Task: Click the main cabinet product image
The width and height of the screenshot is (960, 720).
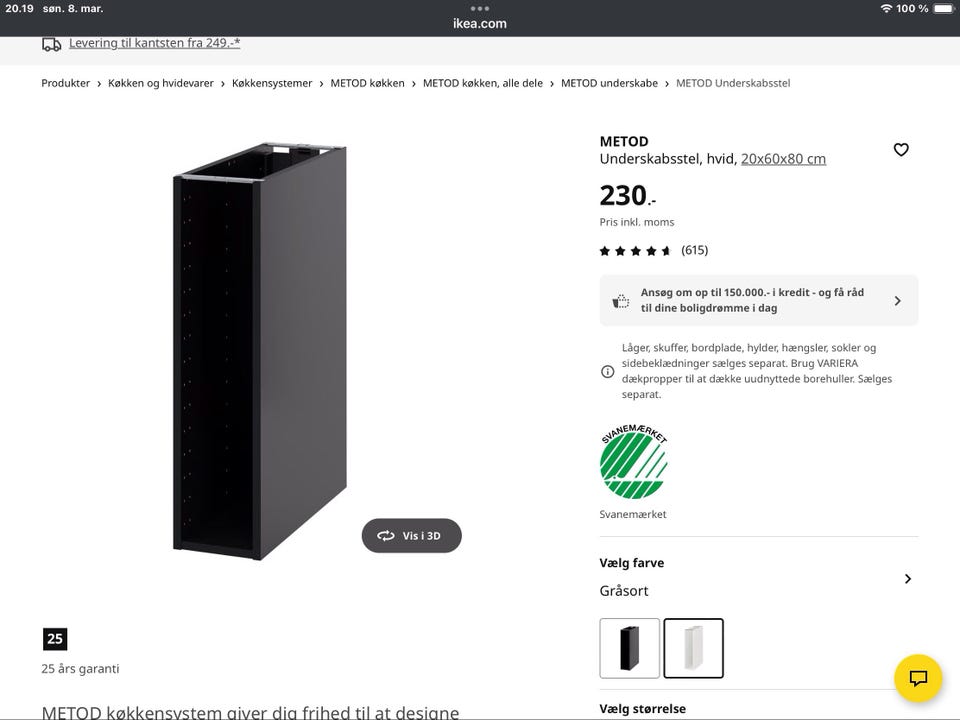Action: (260, 351)
